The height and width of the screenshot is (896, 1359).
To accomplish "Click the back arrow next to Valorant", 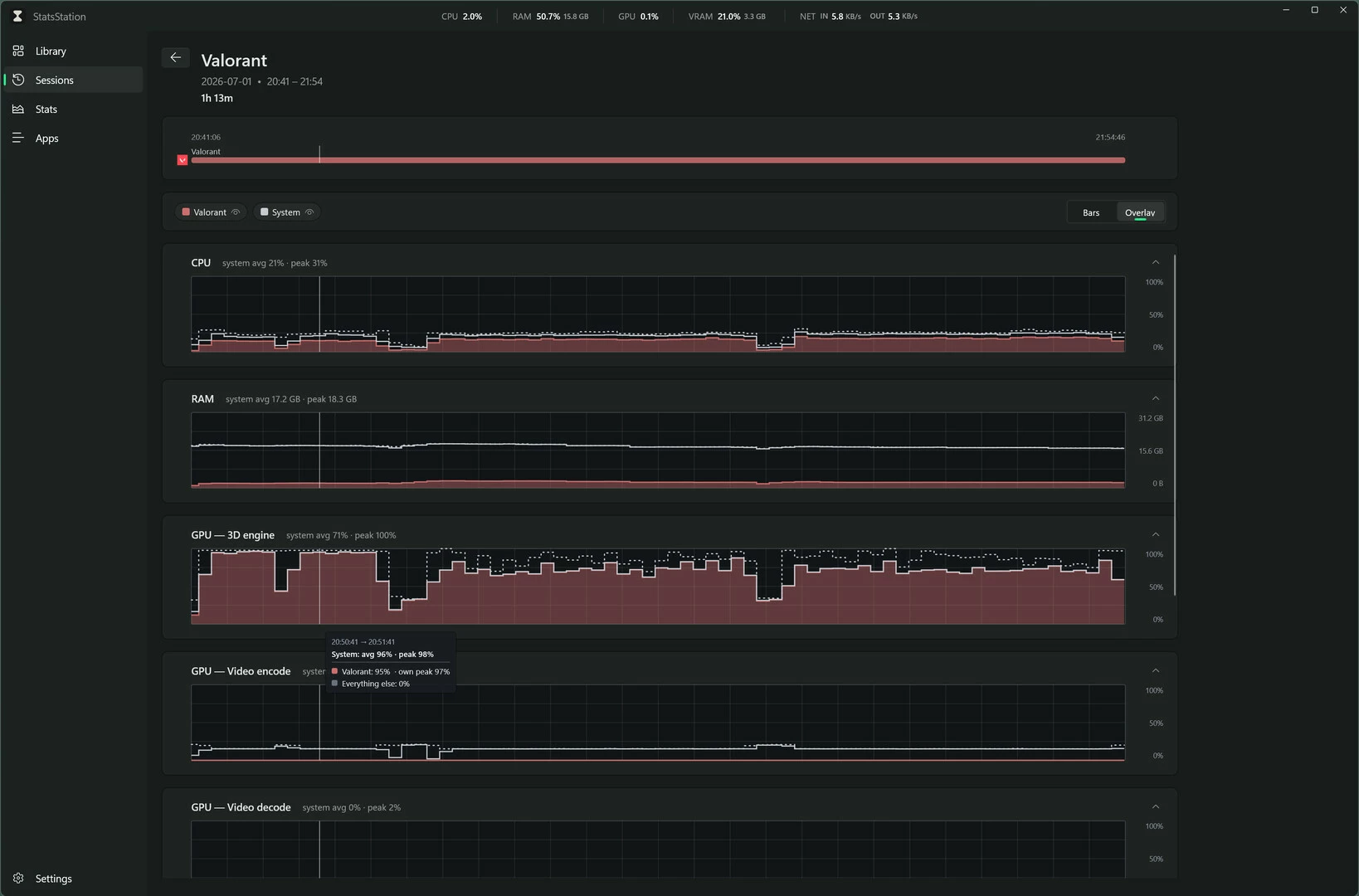I will (175, 57).
